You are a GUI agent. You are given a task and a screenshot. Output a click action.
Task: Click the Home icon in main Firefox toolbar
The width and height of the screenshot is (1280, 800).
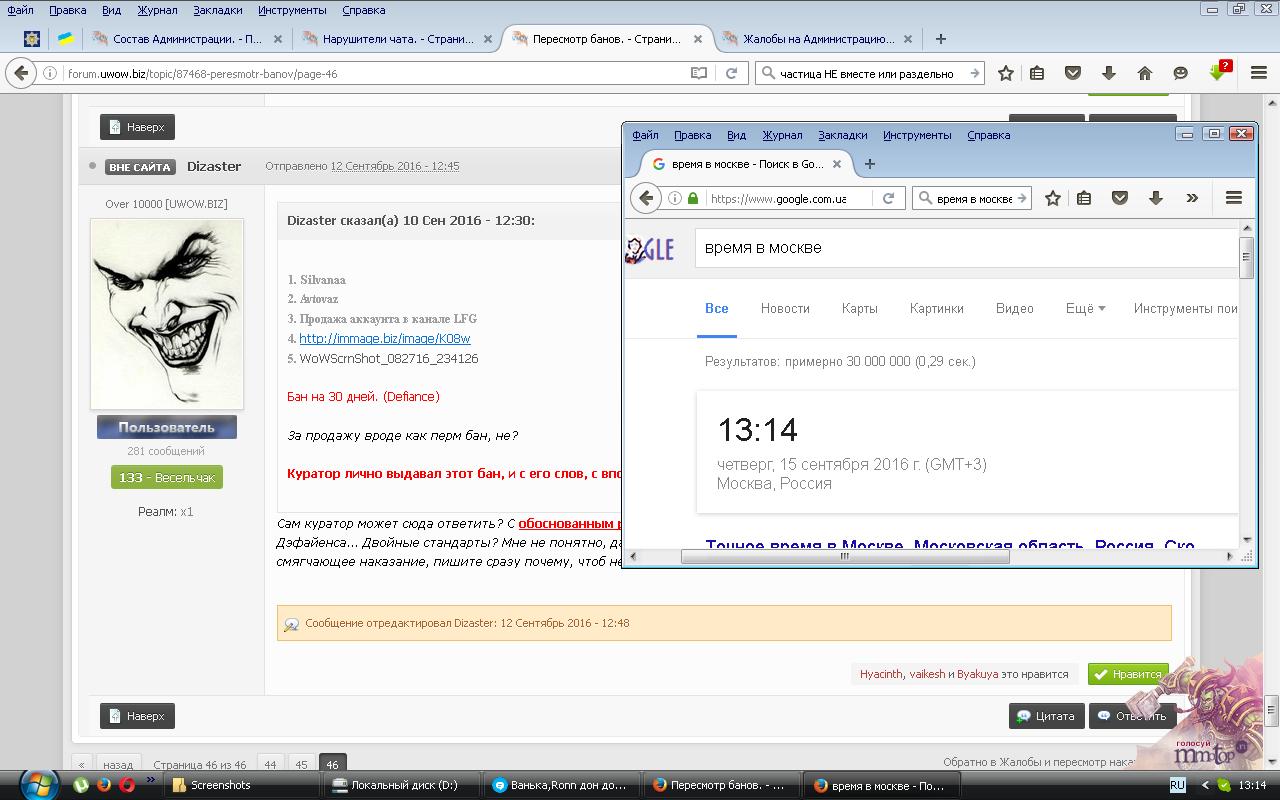pyautogui.click(x=1145, y=73)
